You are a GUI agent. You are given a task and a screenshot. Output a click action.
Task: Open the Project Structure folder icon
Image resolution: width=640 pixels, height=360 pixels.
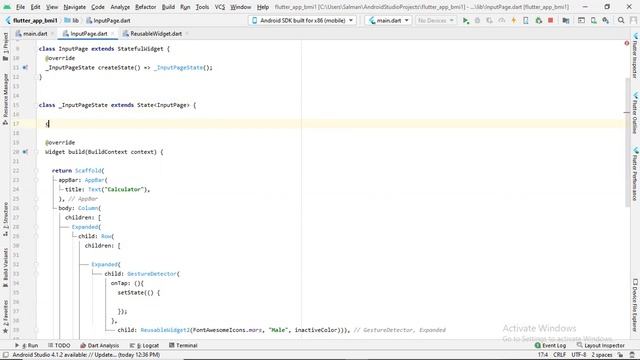click(566, 20)
